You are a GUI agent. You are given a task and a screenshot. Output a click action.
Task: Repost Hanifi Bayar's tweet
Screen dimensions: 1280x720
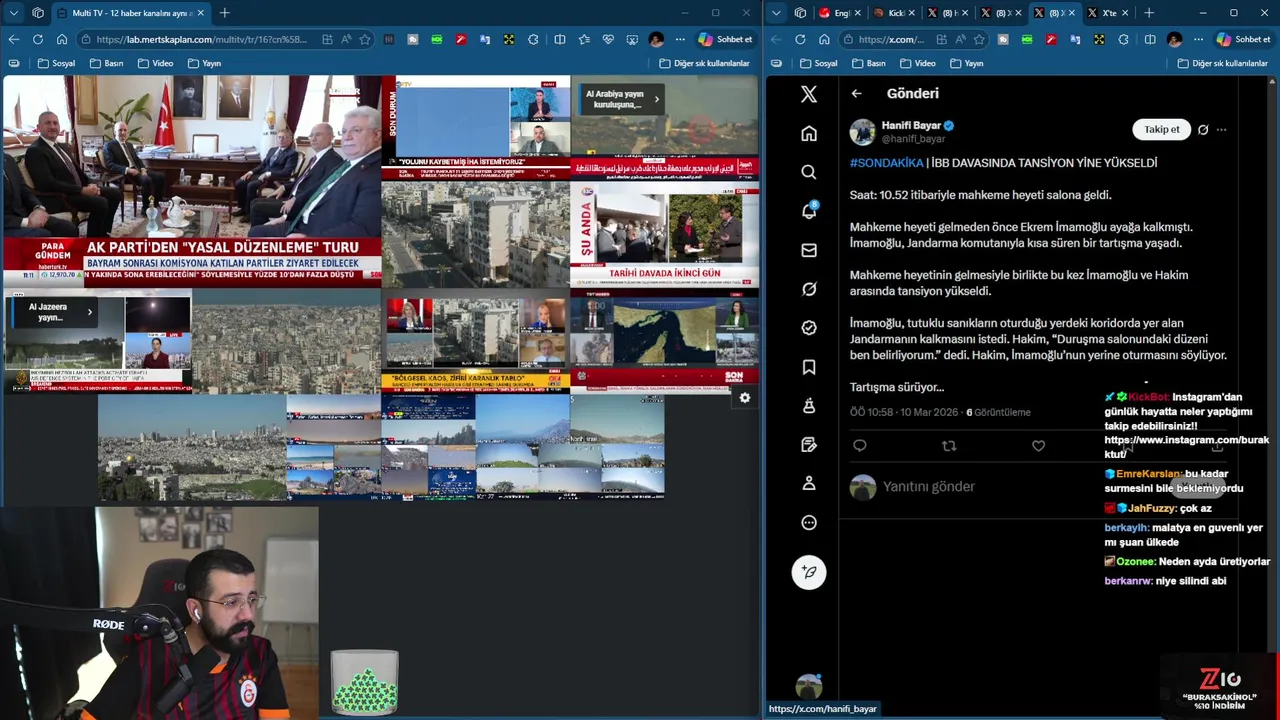point(949,446)
